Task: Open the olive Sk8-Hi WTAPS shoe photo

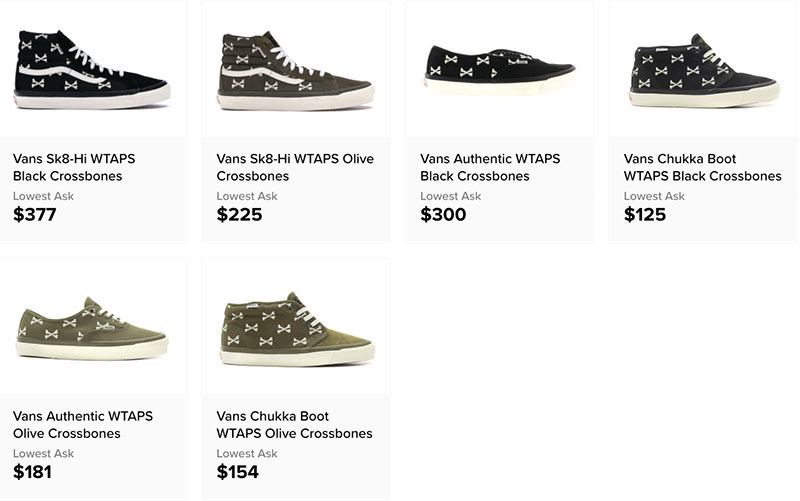Action: pyautogui.click(x=296, y=69)
